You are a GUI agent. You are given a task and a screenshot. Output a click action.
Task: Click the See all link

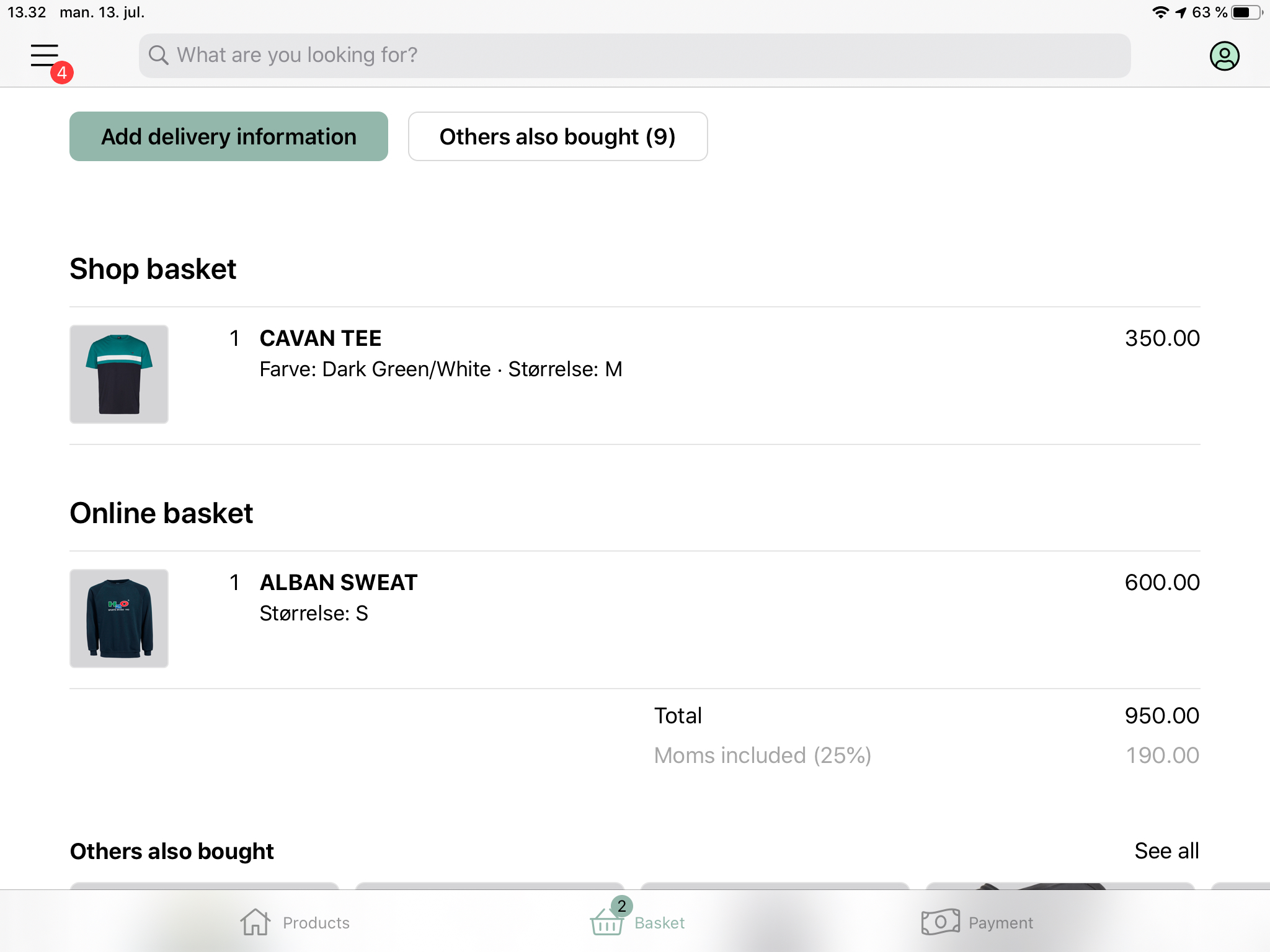1166,851
